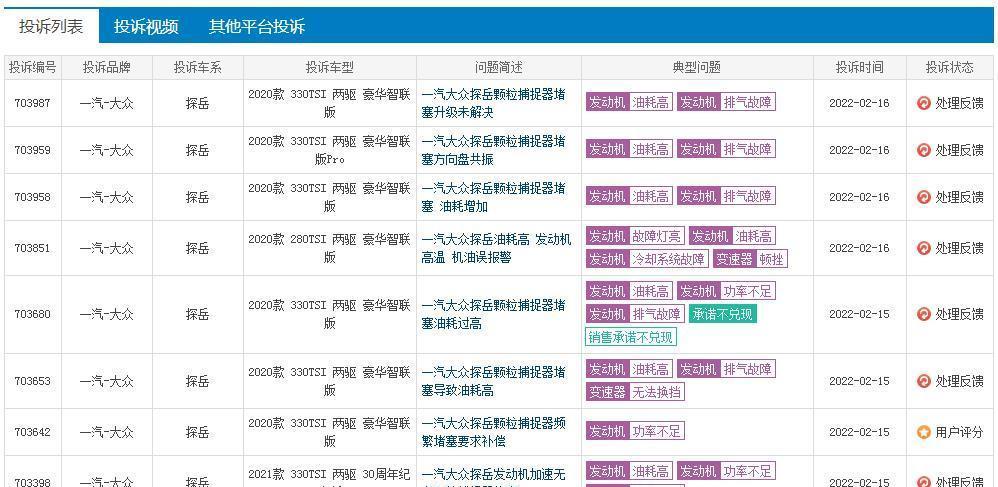
Task: Click 发动机 冷却系统故障 tag
Action: [x=647, y=259]
